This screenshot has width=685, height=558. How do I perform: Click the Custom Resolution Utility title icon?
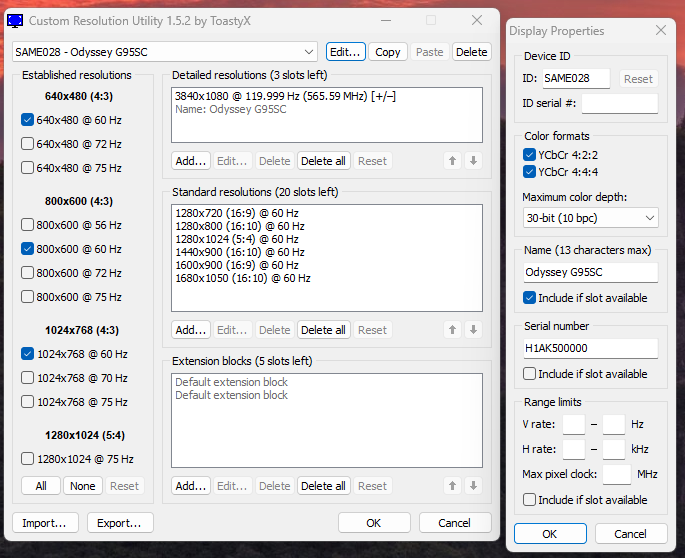[x=15, y=21]
